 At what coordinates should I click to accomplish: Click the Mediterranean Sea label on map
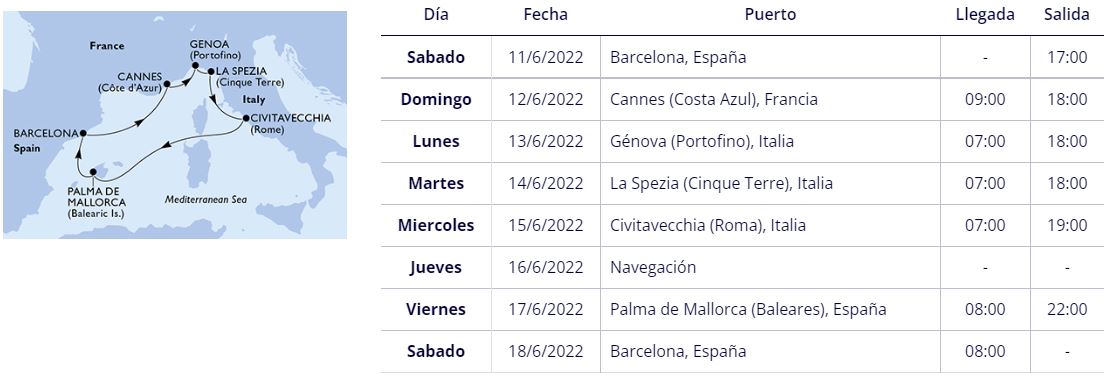point(205,200)
